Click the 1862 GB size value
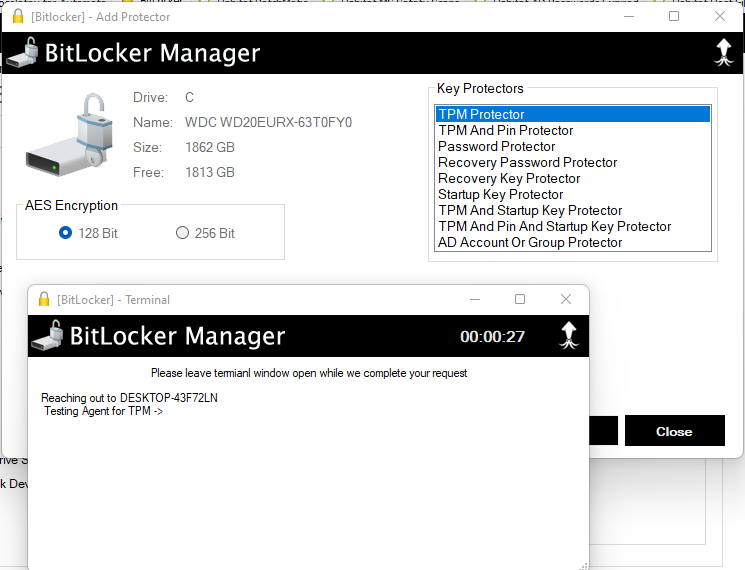The height and width of the screenshot is (570, 745). [210, 147]
